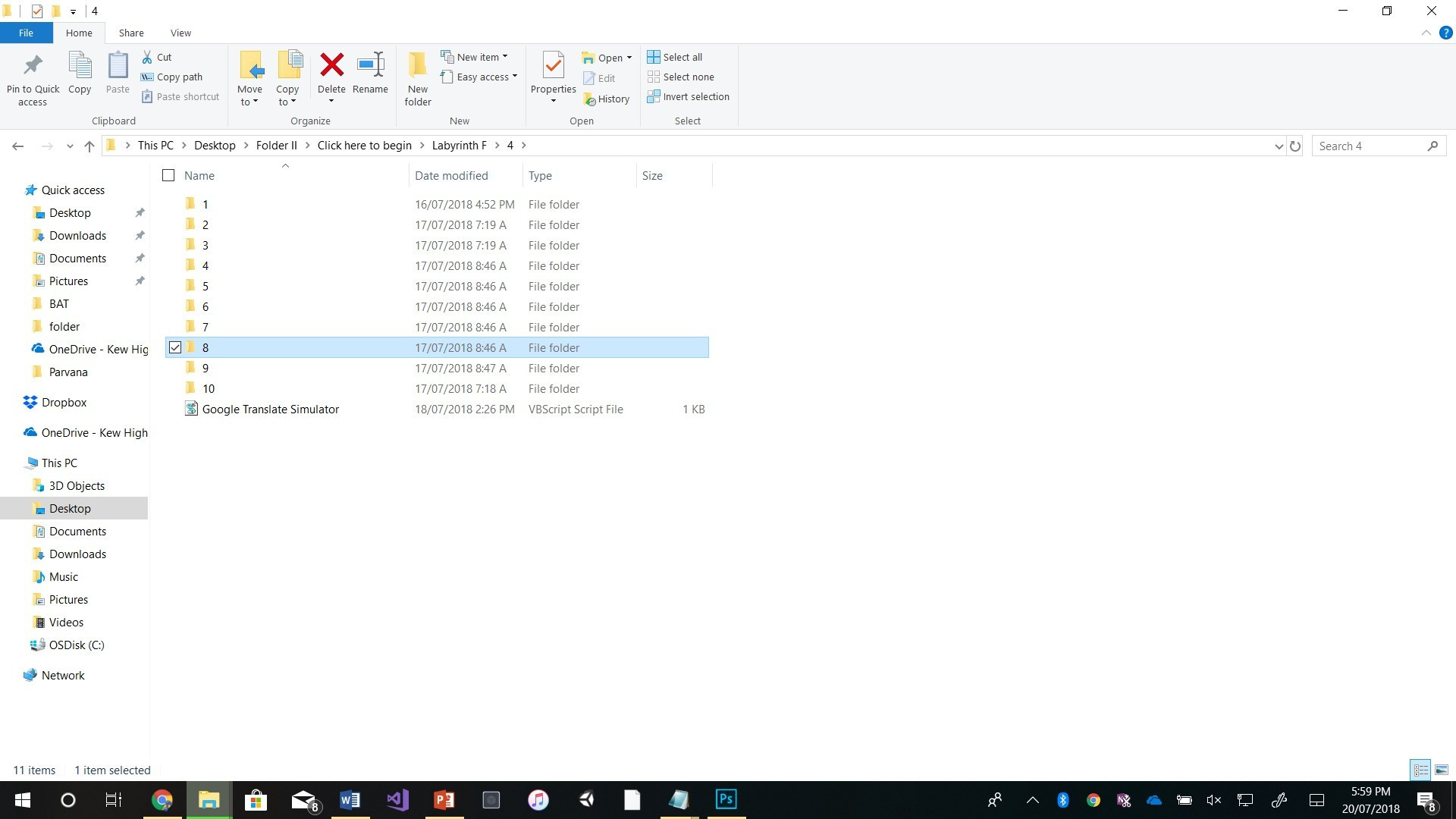
Task: Click the History button
Action: coord(607,99)
